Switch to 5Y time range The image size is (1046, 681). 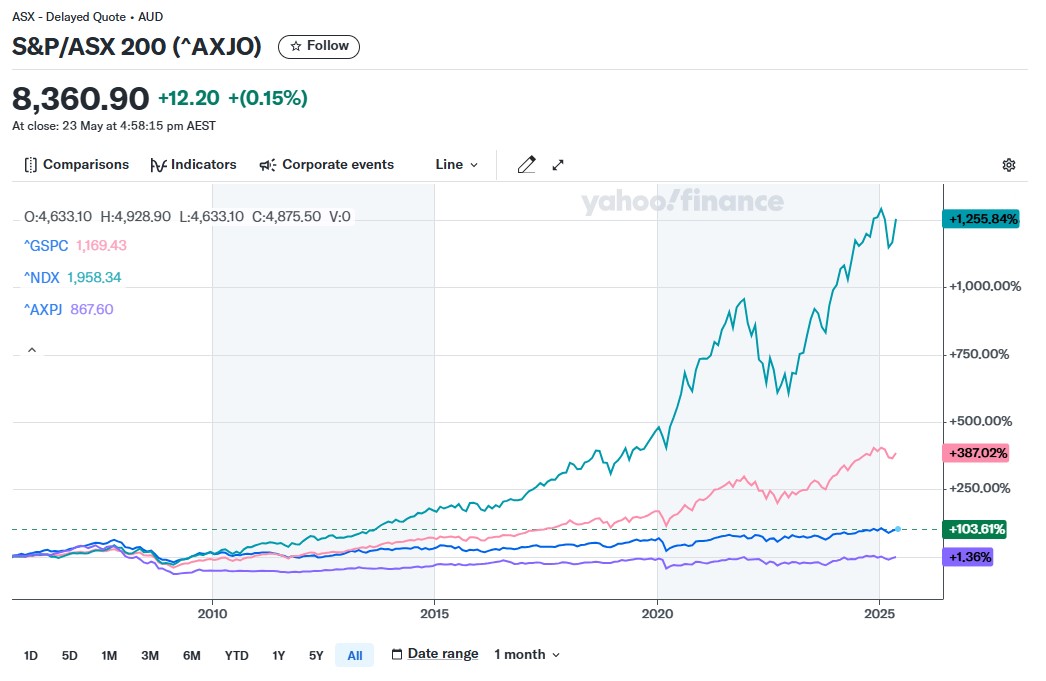316,656
